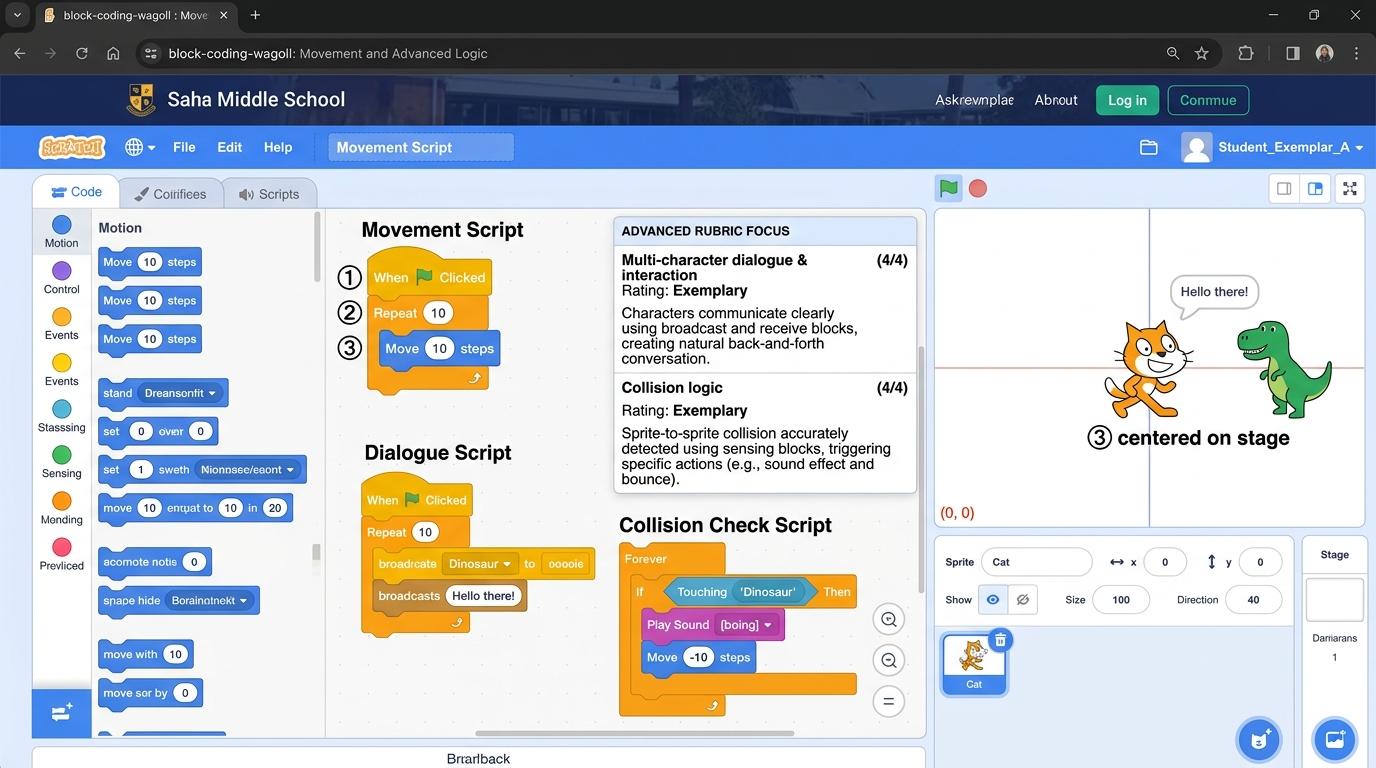Open the boing sound dropdown
This screenshot has height=768, width=1376.
click(x=746, y=625)
